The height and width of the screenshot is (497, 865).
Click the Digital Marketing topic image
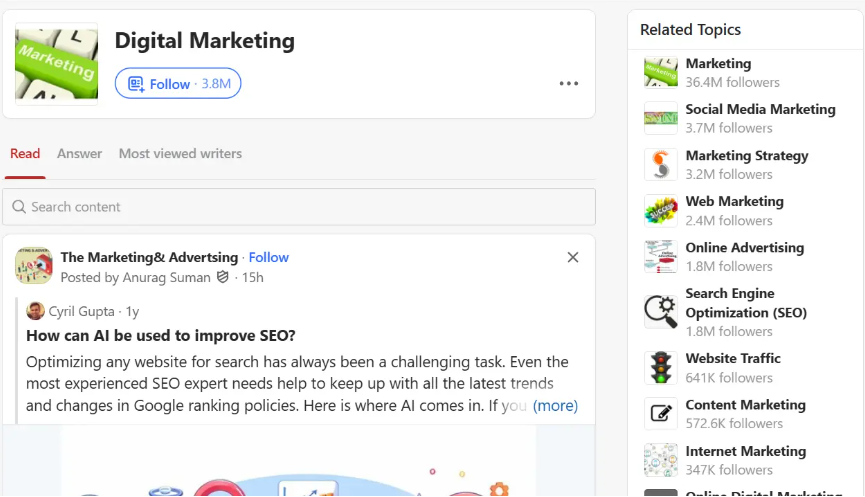57,62
